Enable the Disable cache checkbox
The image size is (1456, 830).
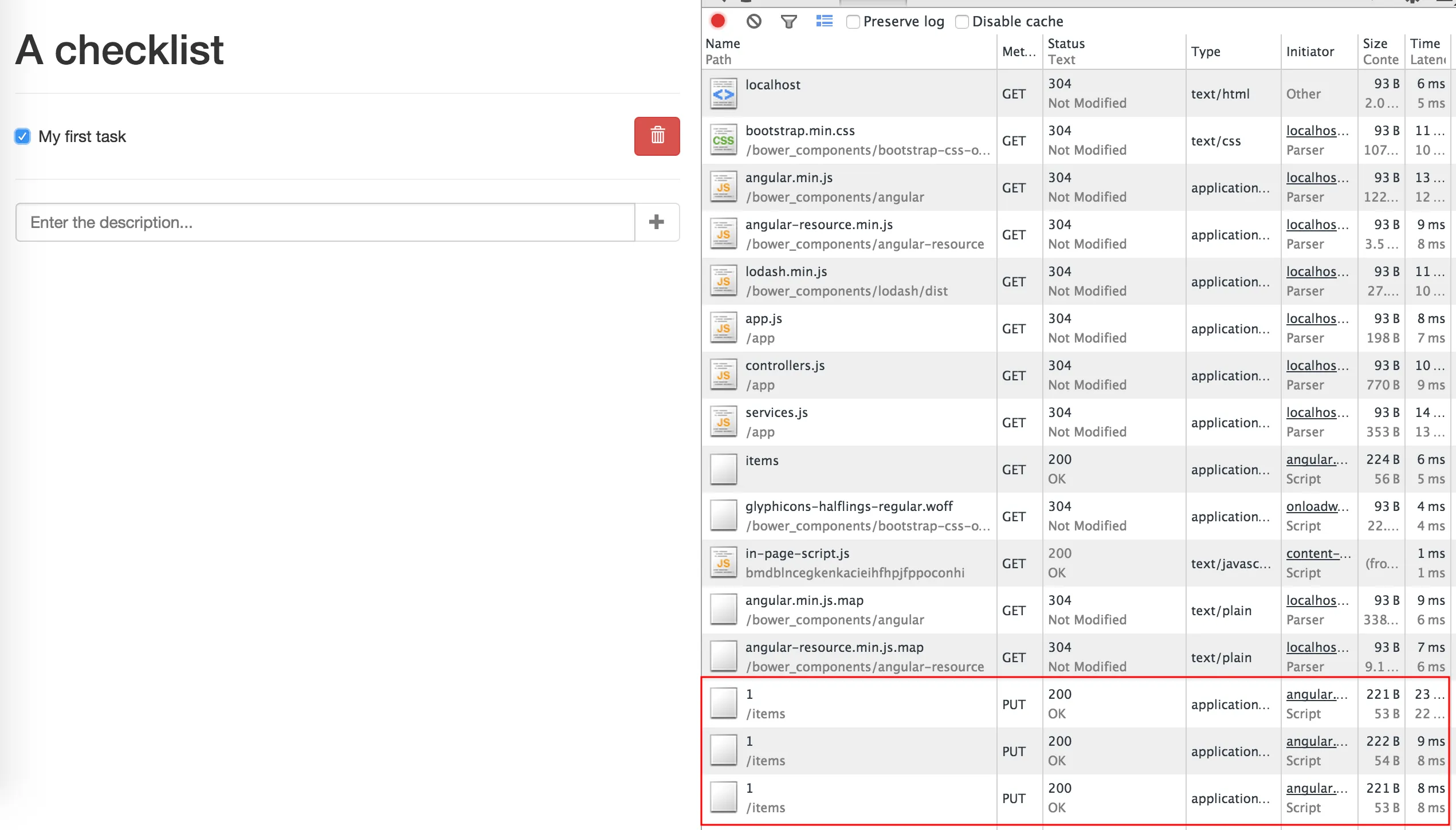pos(962,22)
